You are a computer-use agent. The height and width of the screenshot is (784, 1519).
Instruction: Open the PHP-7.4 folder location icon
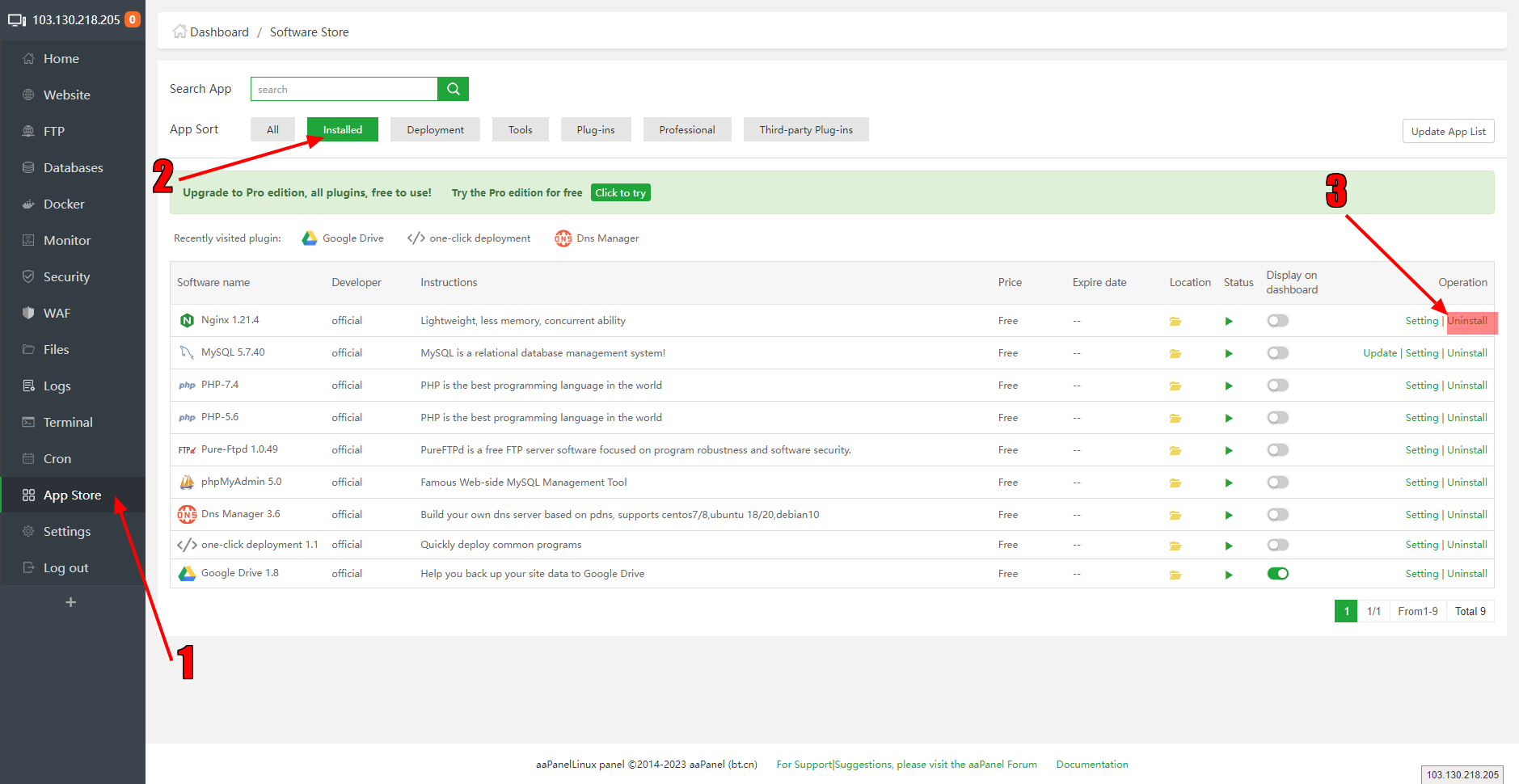coord(1175,386)
